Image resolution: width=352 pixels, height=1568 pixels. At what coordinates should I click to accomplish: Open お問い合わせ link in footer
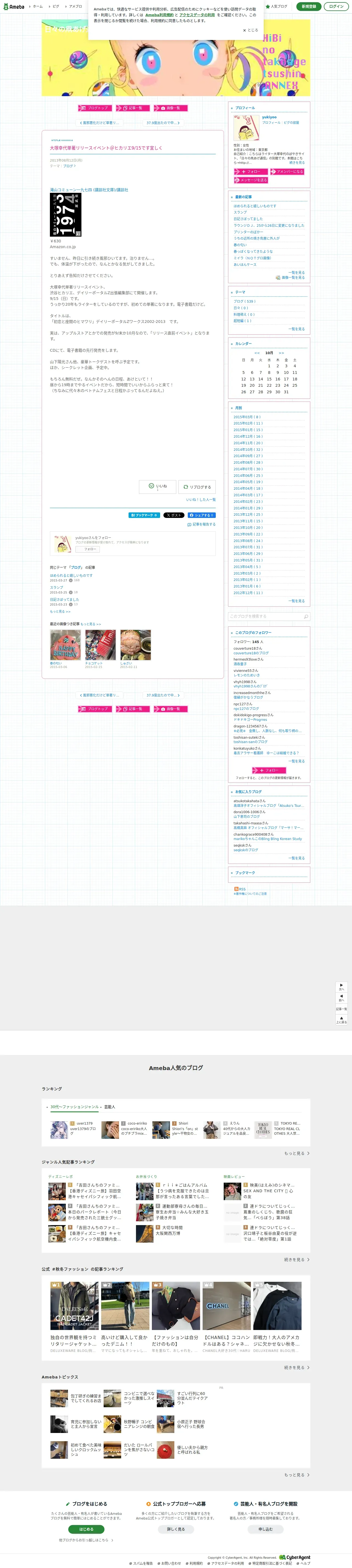[169, 1563]
